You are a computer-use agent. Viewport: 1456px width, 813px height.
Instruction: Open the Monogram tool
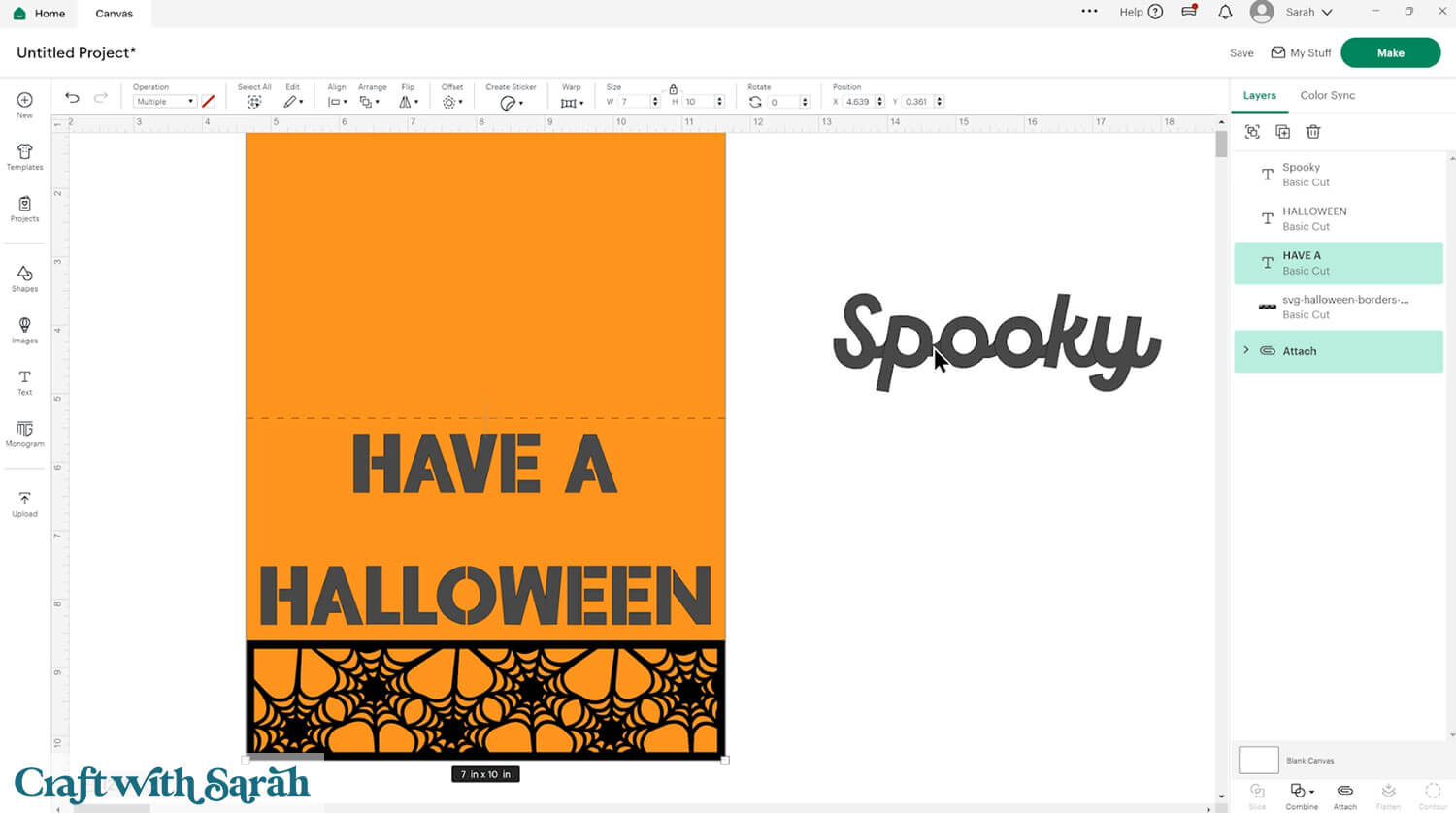24,433
